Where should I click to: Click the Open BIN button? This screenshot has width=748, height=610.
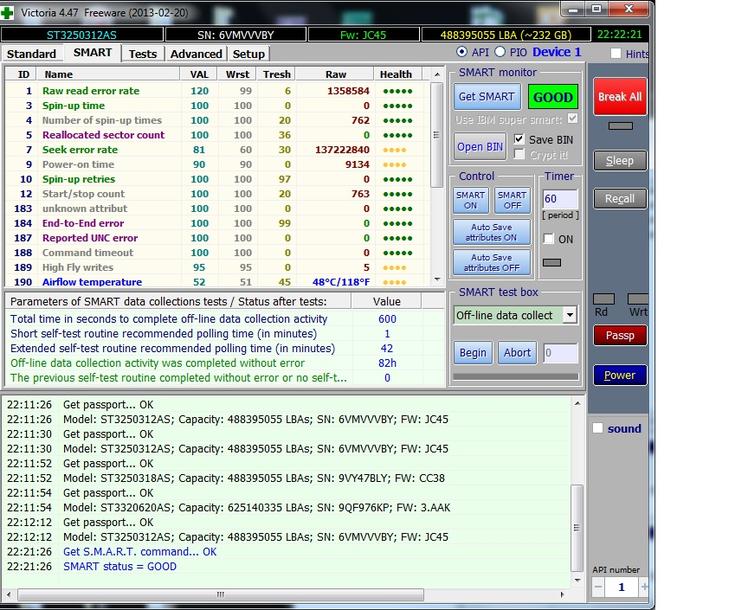pos(479,146)
